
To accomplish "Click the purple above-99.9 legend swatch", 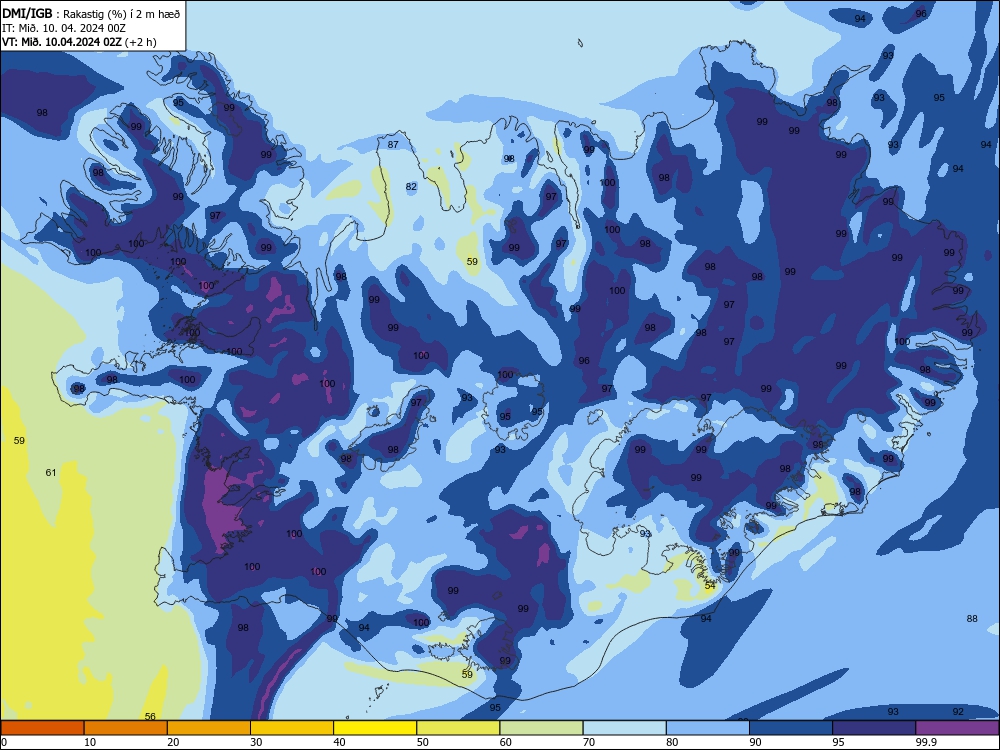I will tap(957, 728).
